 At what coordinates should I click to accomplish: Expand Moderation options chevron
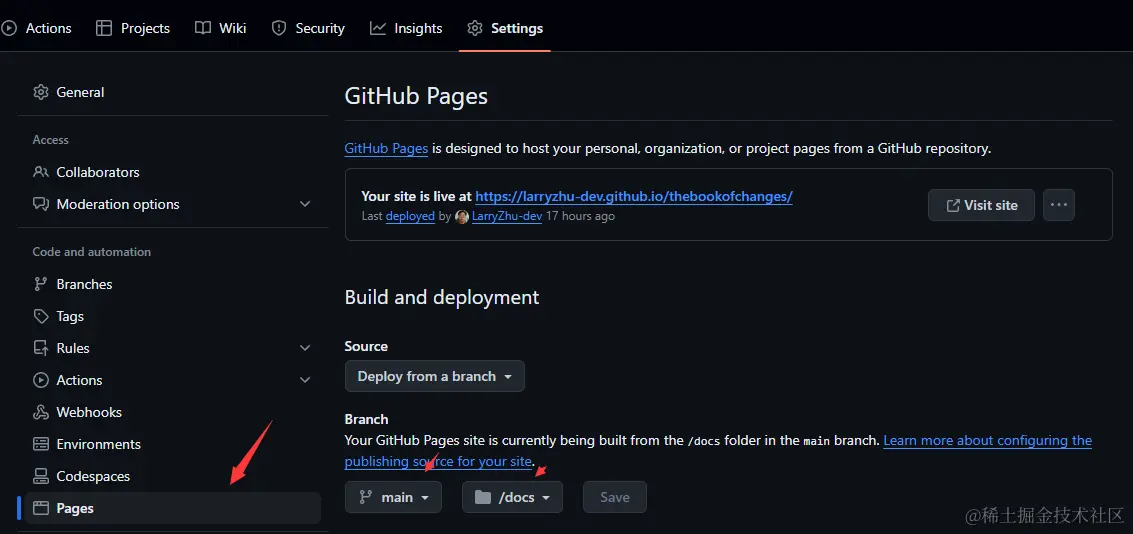[305, 204]
